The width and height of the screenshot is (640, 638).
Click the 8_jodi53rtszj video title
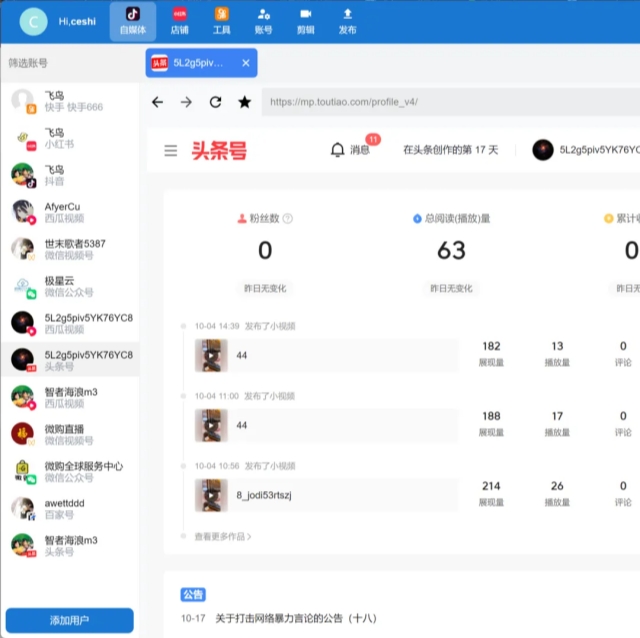[x=264, y=495]
